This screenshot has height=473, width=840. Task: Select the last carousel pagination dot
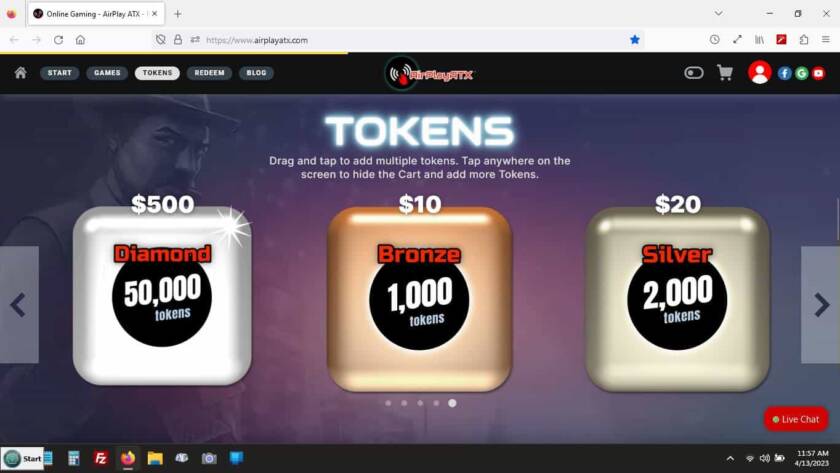coord(452,403)
